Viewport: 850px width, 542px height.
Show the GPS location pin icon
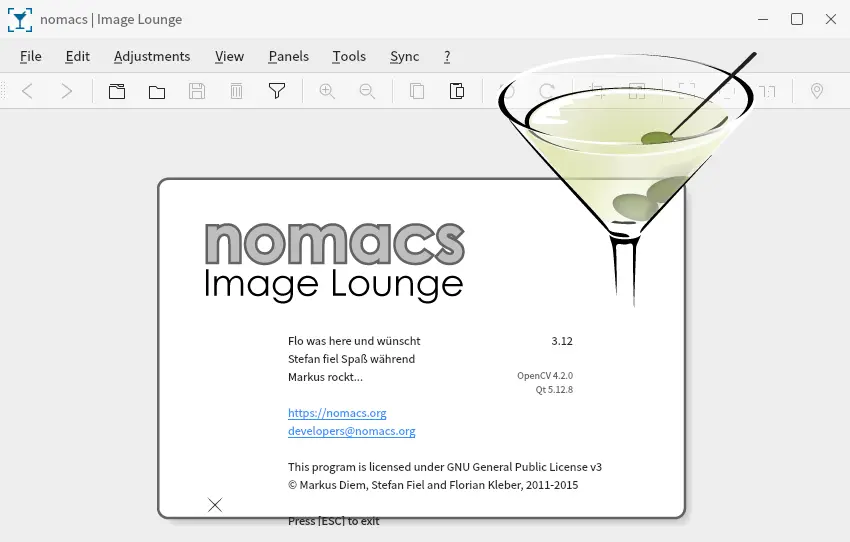click(x=816, y=91)
